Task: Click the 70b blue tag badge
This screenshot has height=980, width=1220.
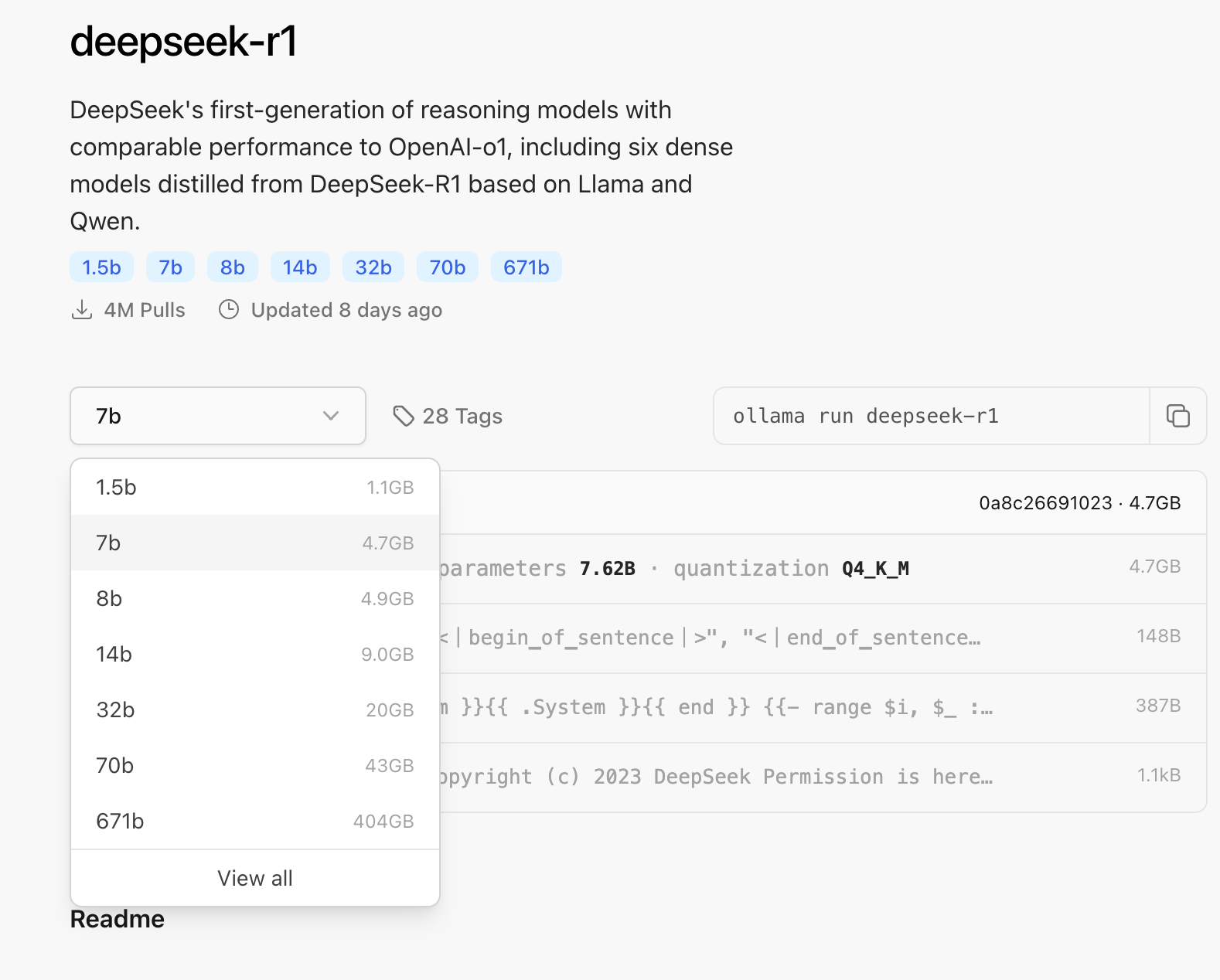Action: tap(448, 267)
